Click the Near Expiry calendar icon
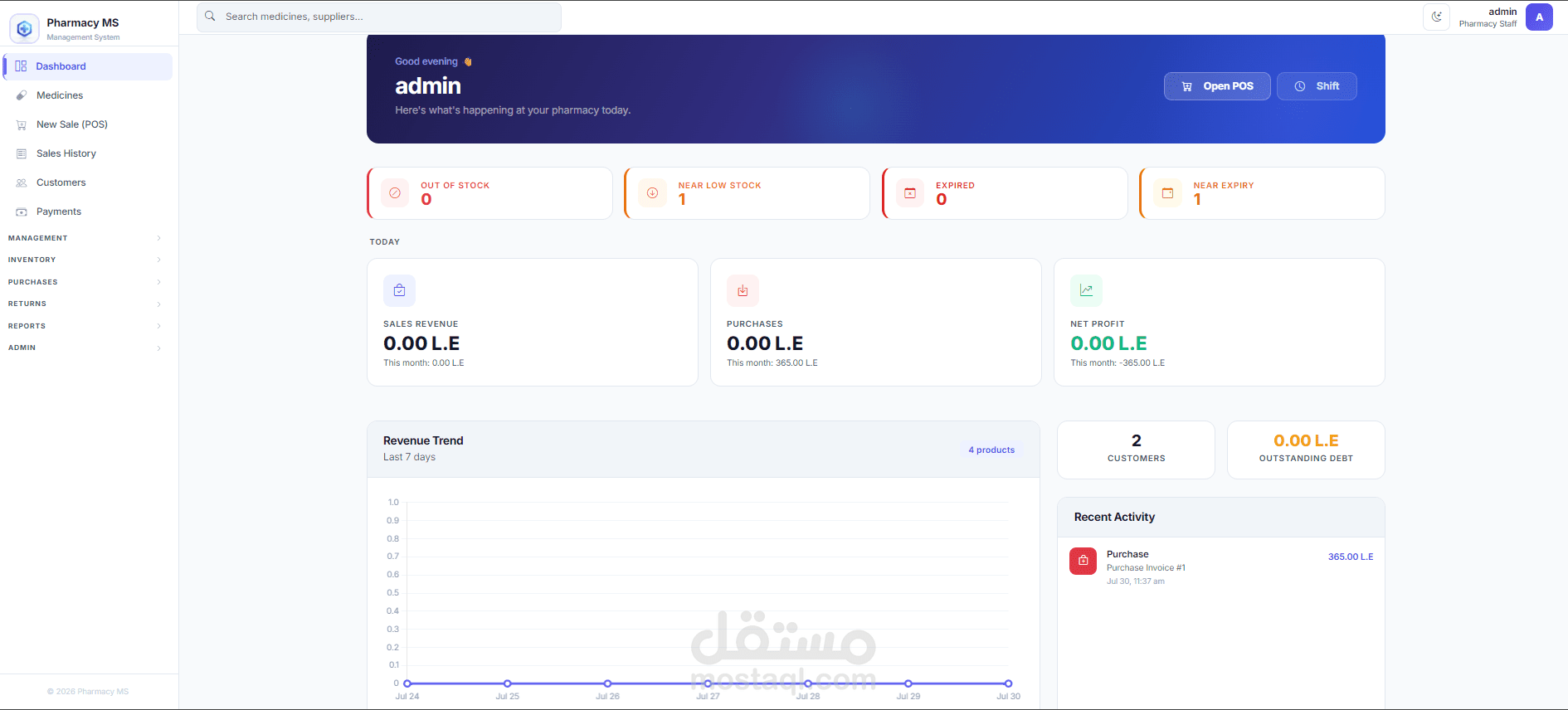This screenshot has width=1568, height=710. [1168, 192]
